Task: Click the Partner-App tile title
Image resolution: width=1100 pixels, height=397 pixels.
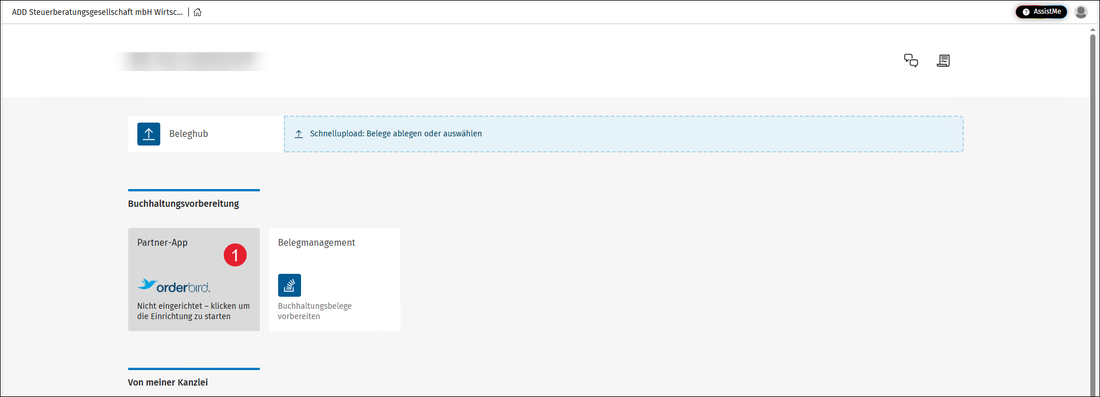Action: point(163,243)
